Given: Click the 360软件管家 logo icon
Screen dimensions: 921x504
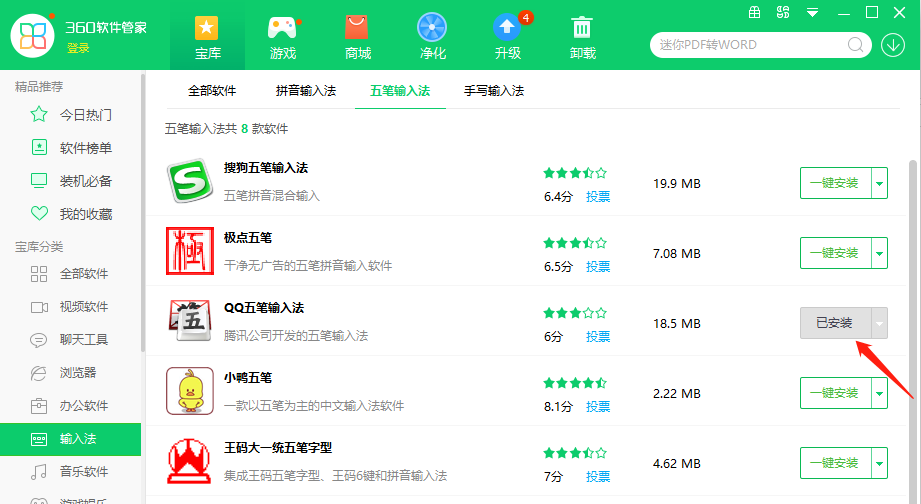Looking at the screenshot, I should coord(32,35).
